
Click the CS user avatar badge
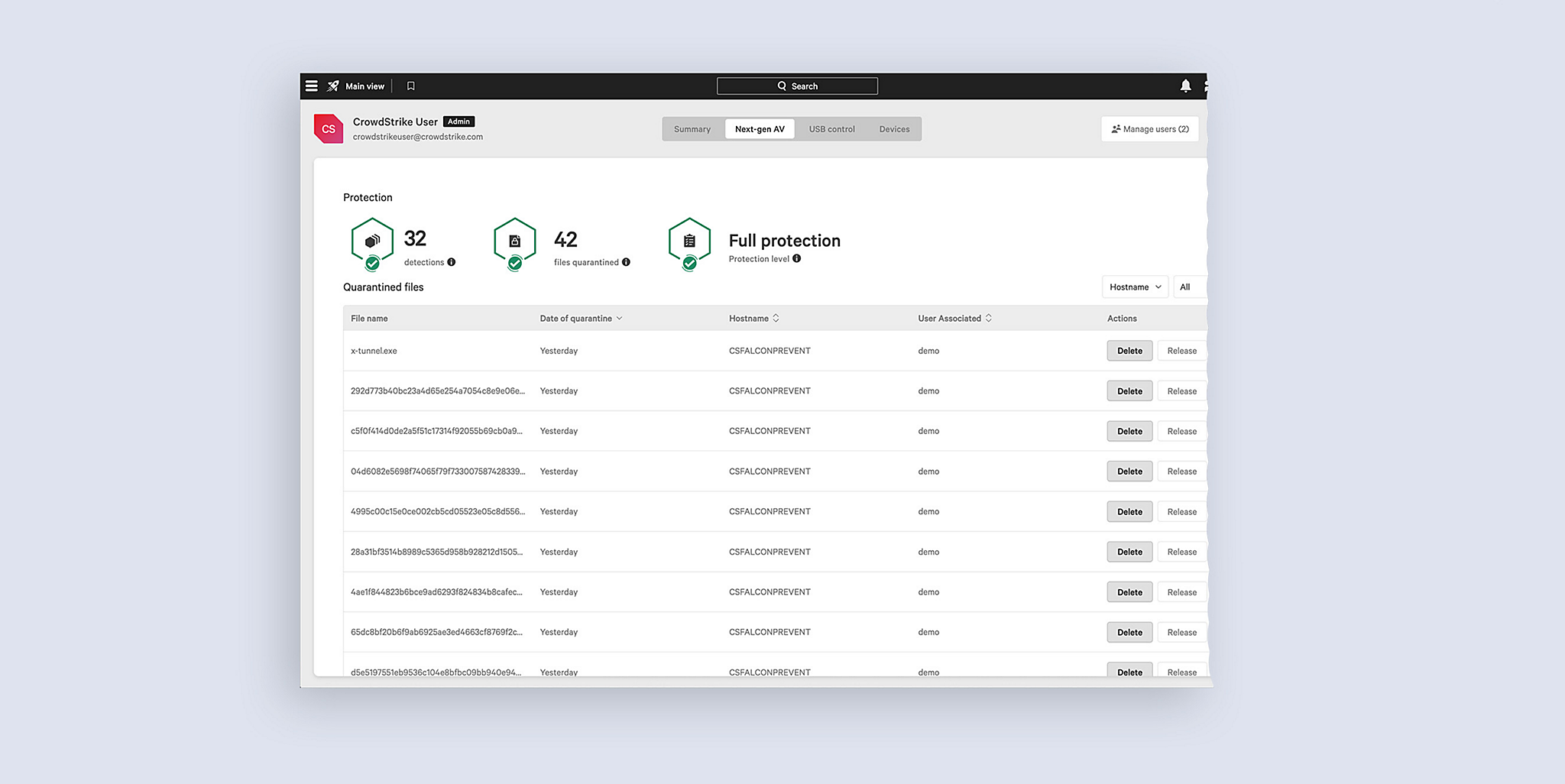pyautogui.click(x=328, y=128)
